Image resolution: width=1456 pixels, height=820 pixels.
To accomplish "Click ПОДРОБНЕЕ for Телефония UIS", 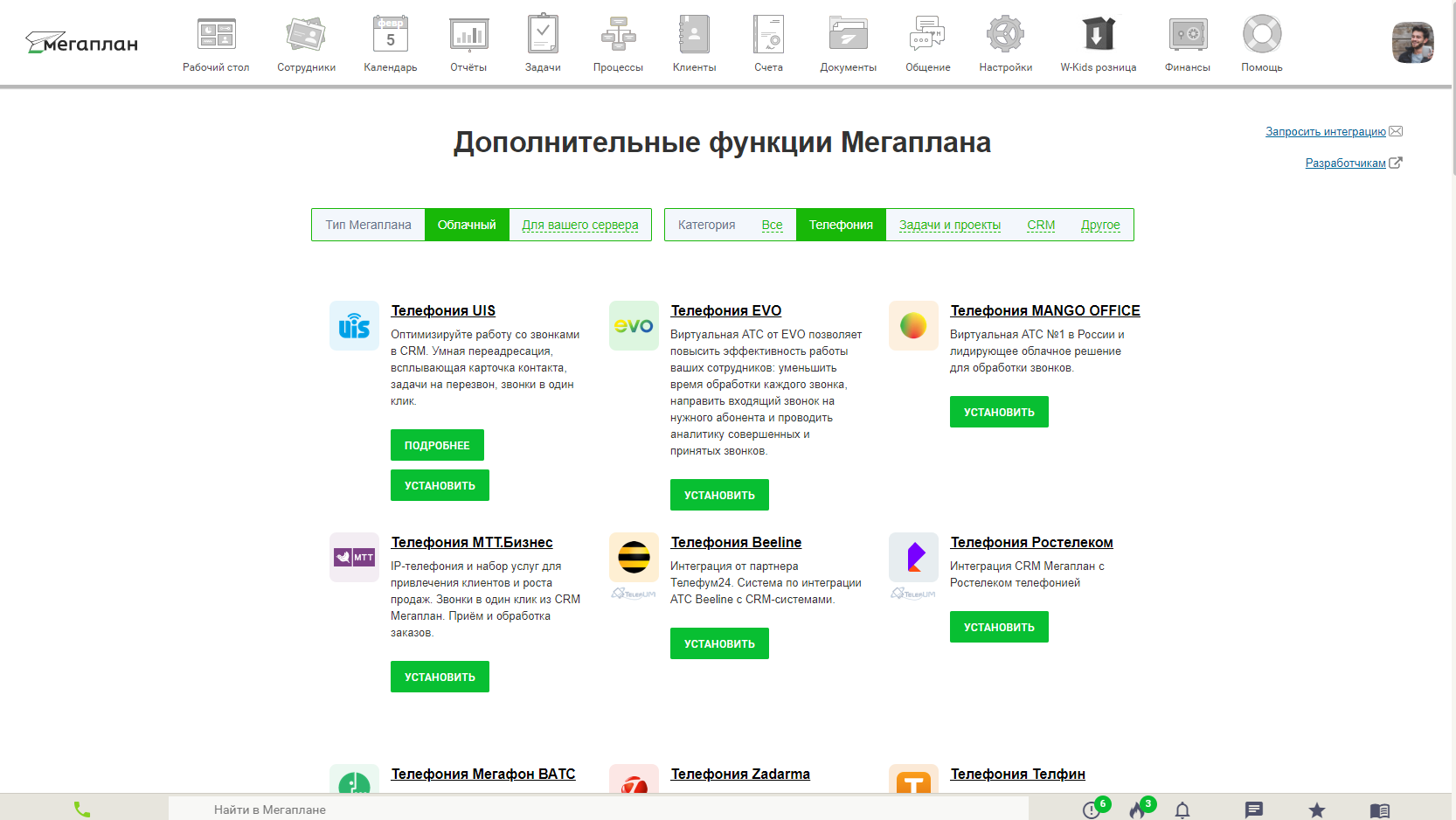I will point(437,445).
